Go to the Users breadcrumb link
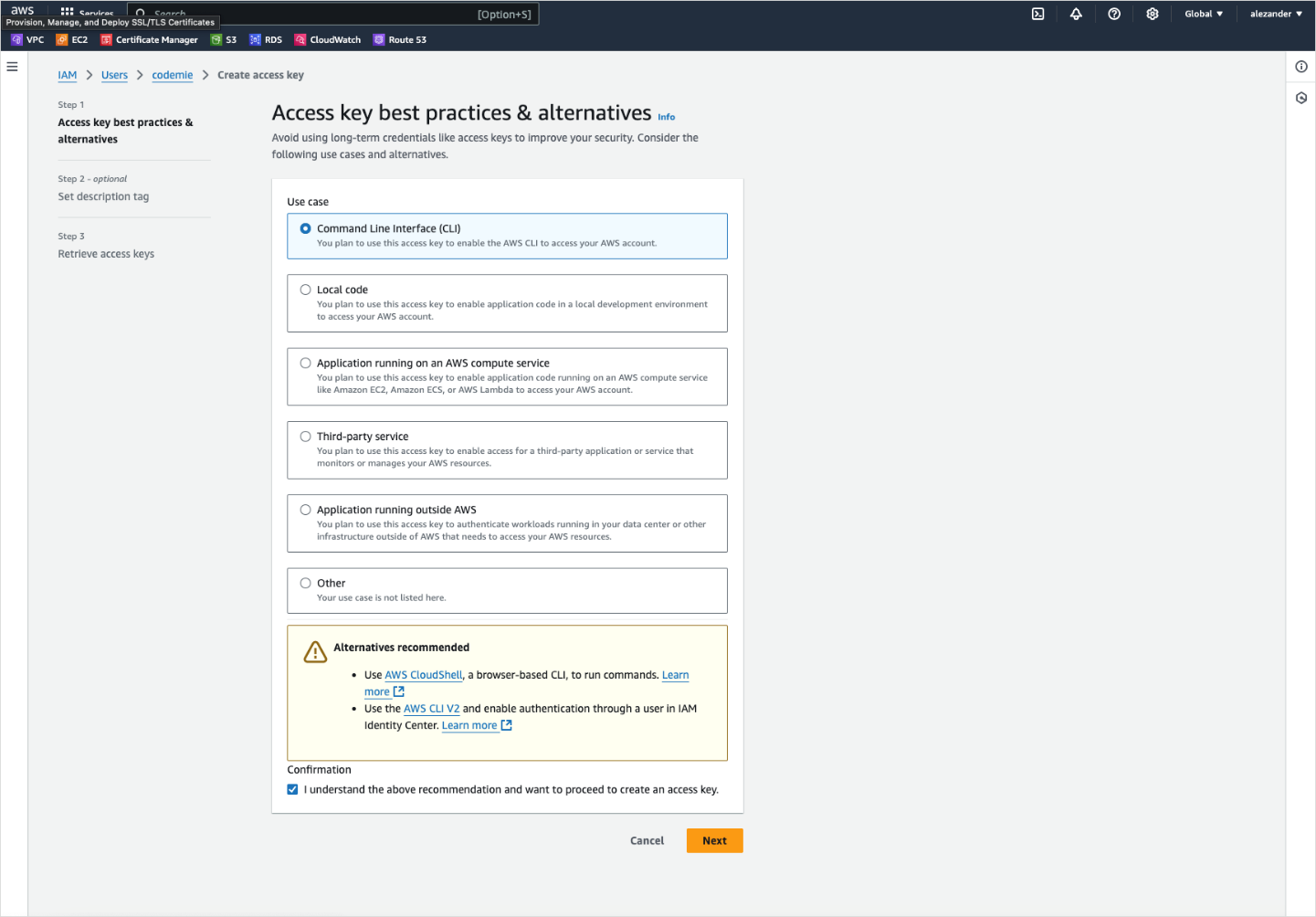The width and height of the screenshot is (1316, 917). pos(114,75)
